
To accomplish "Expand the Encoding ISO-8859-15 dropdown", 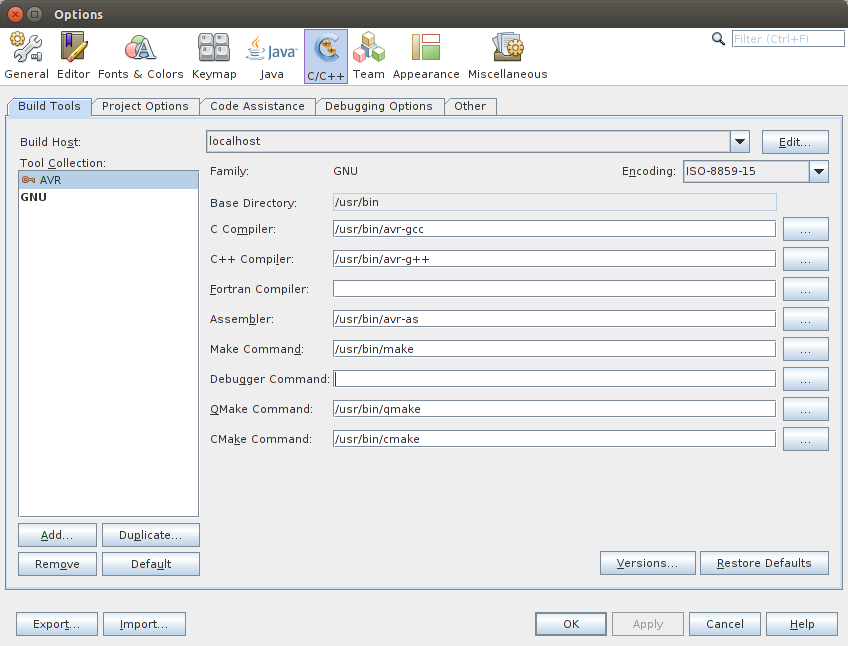I will [x=819, y=172].
